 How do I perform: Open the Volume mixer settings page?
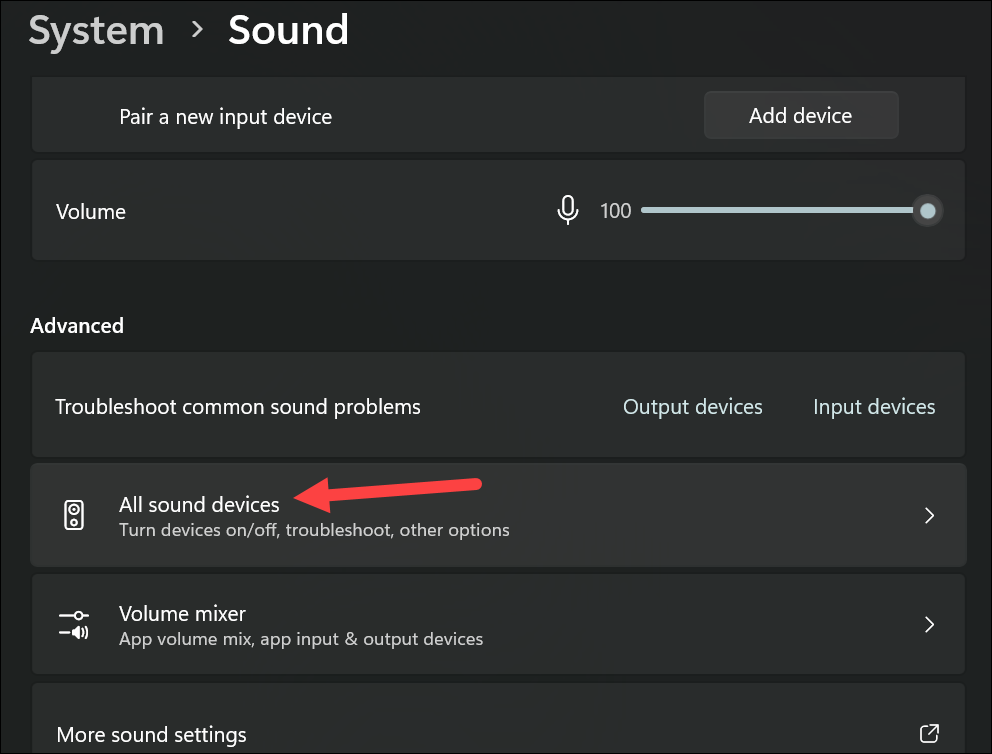coord(182,613)
